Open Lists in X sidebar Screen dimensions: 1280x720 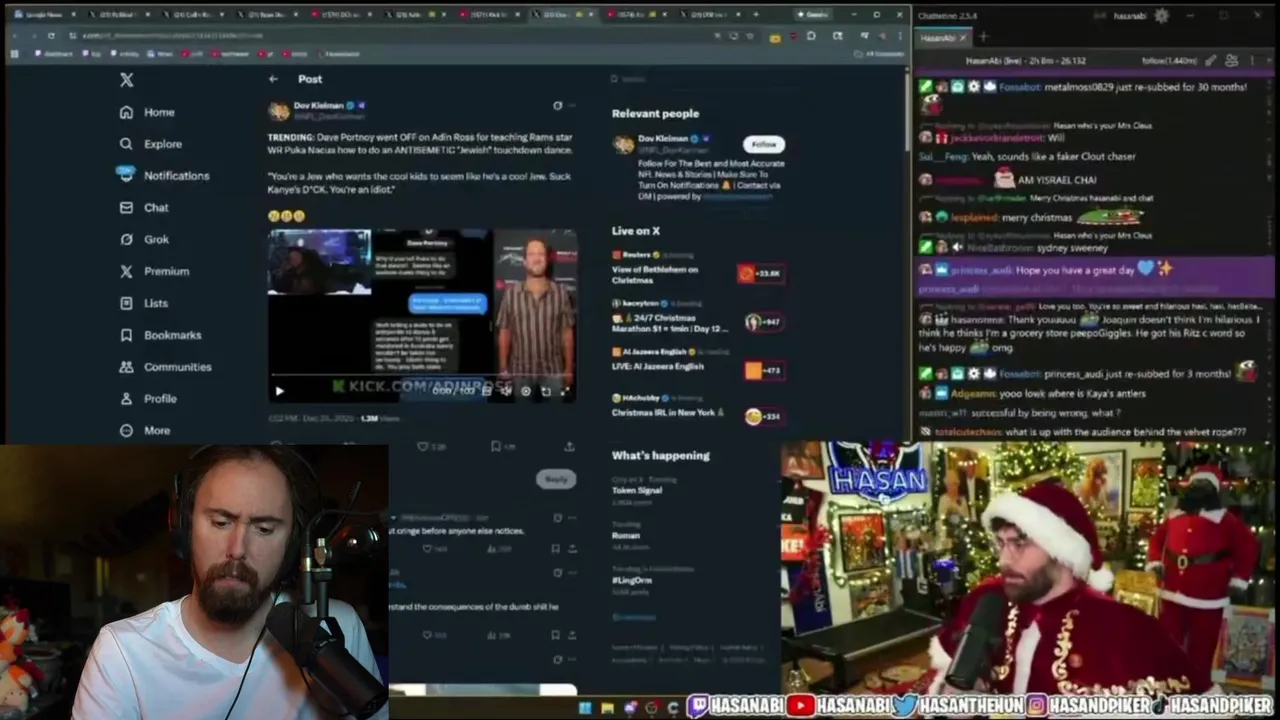(x=143, y=303)
